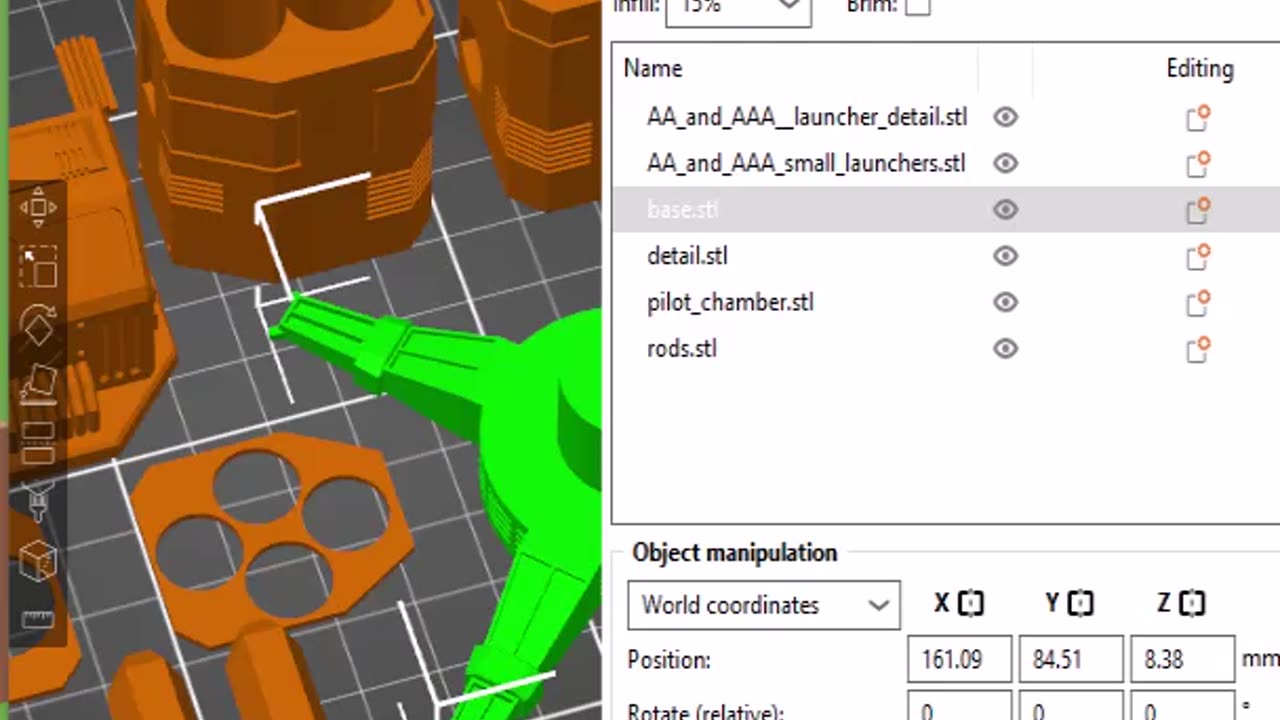1280x720 pixels.
Task: Toggle visibility of pilot_chamber.stl
Action: 1005,302
